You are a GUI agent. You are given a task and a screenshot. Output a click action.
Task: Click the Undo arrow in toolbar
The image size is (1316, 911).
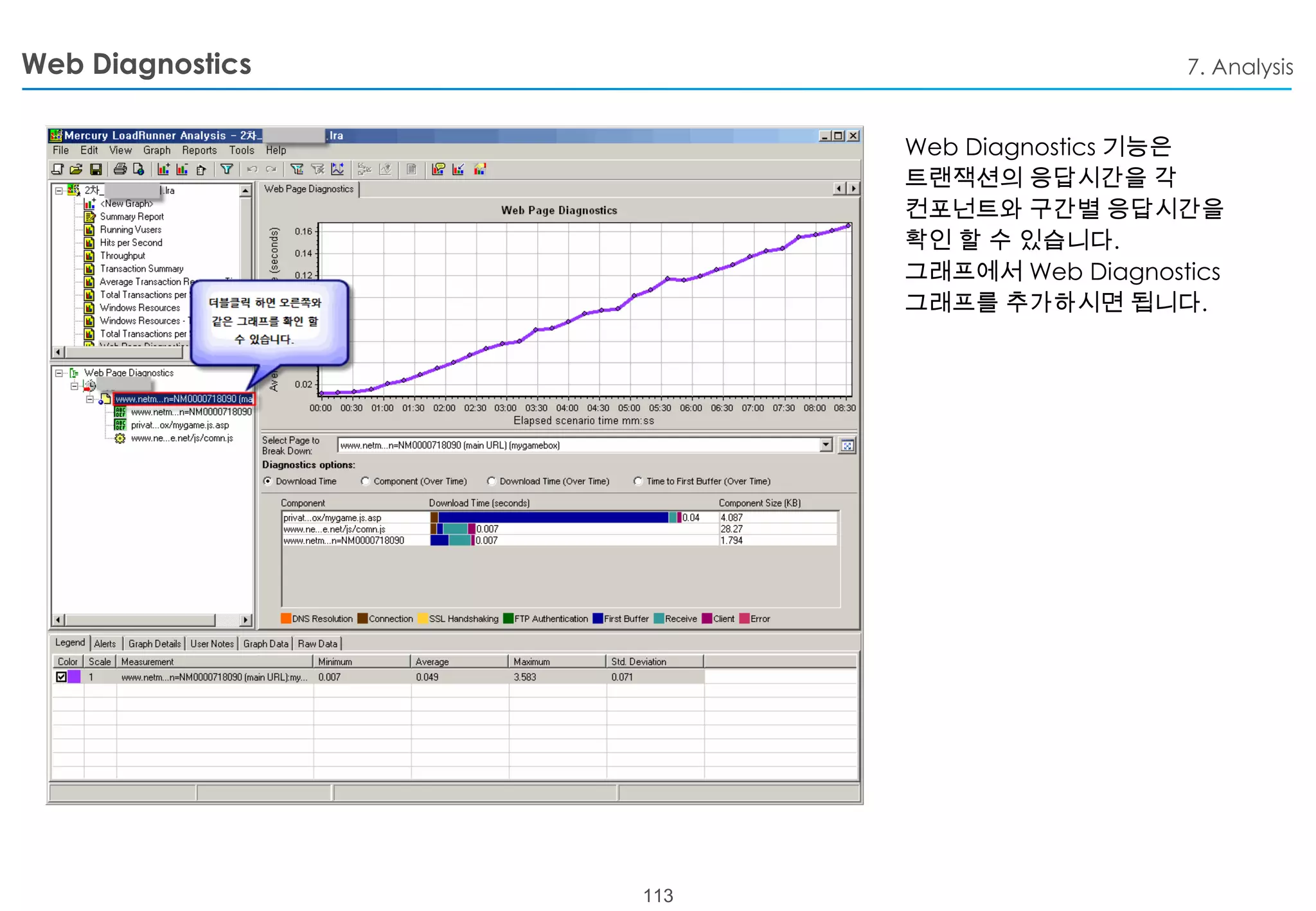[x=252, y=169]
